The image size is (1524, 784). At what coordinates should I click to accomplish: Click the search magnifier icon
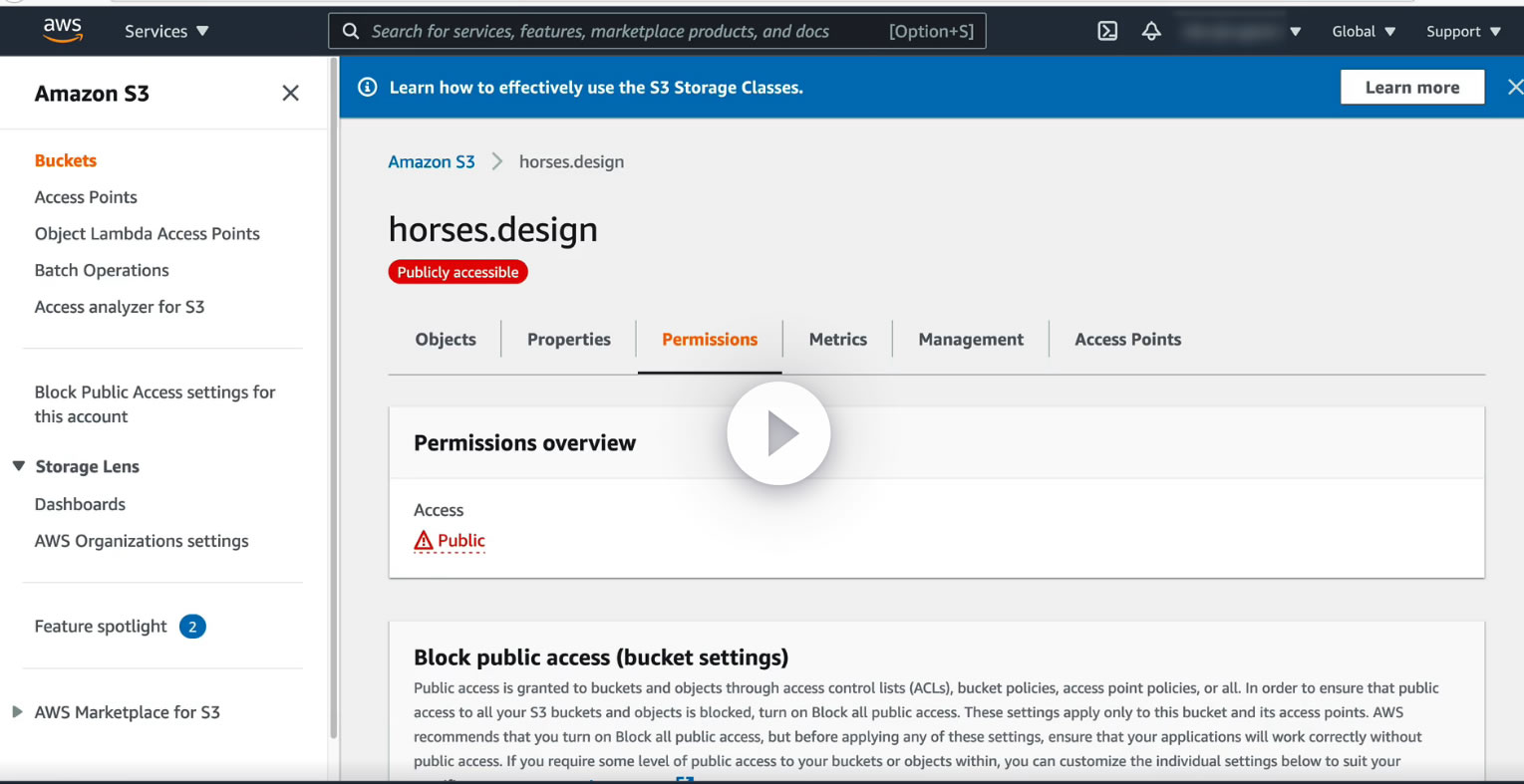point(351,31)
